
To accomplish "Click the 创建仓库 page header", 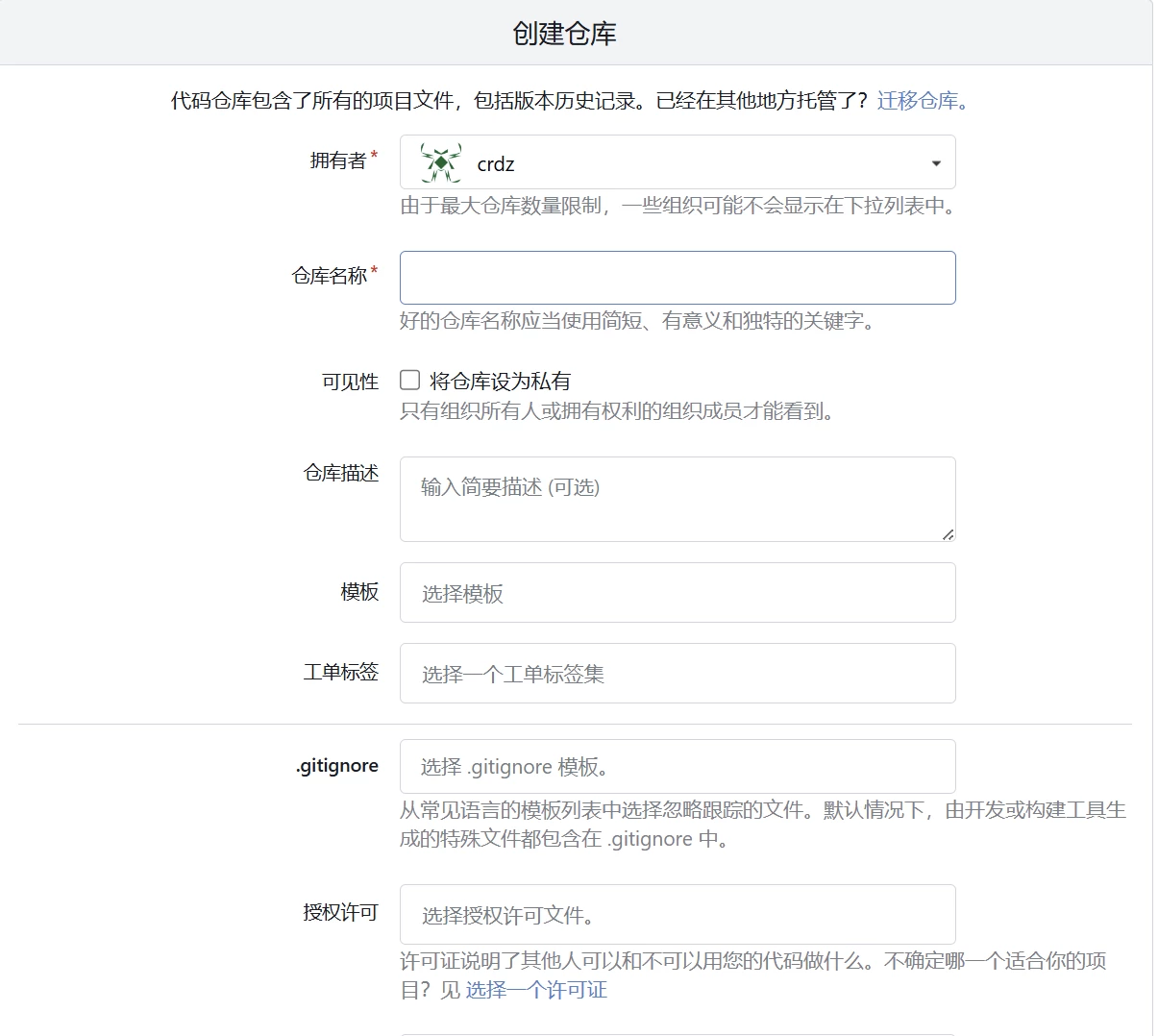I will pos(564,34).
